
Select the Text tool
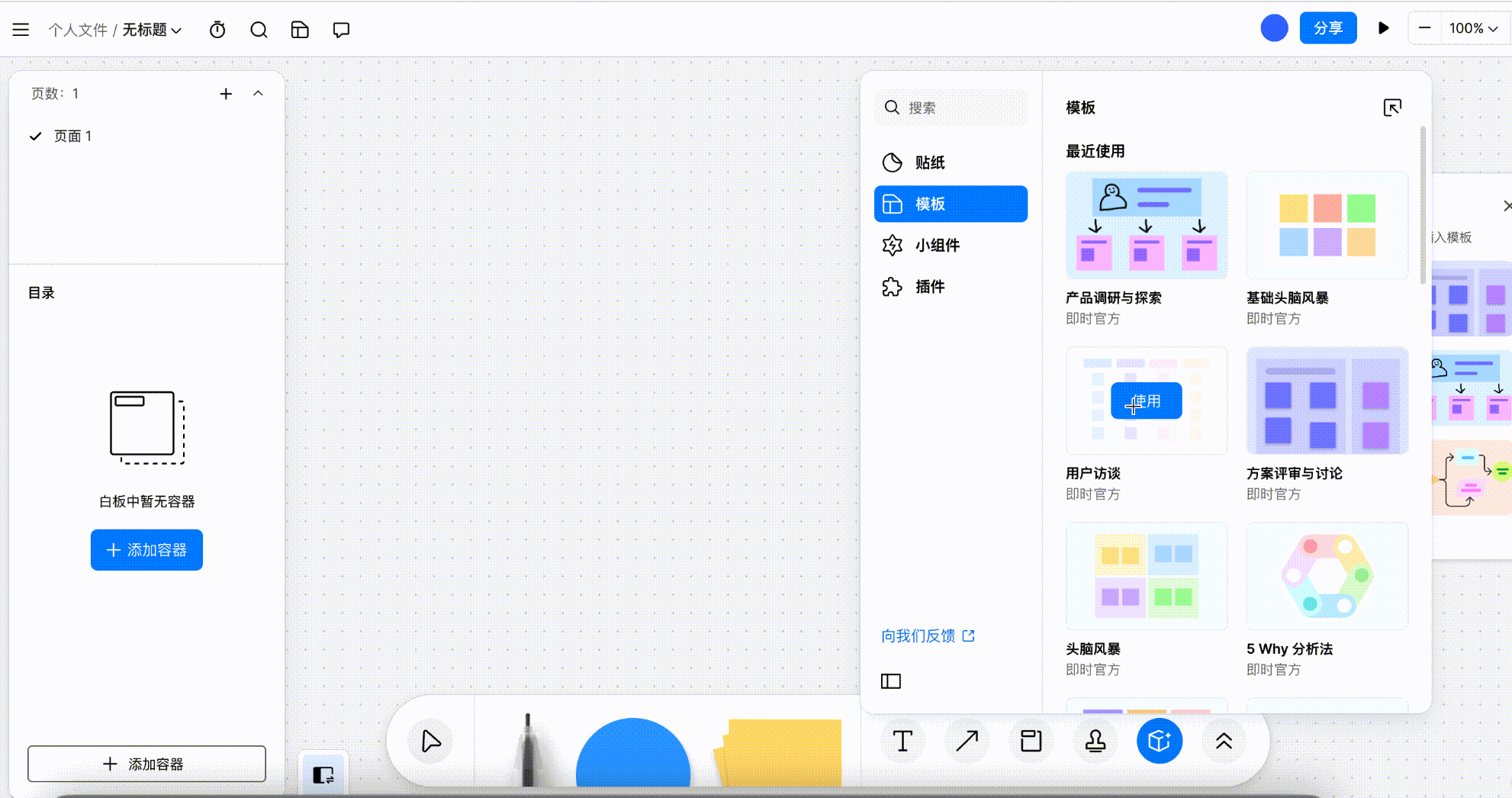click(902, 741)
